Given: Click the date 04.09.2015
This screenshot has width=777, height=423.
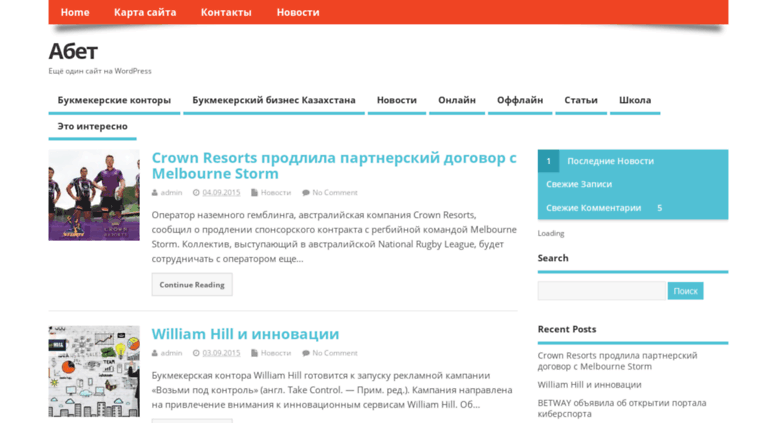Looking at the screenshot, I should tap(221, 193).
